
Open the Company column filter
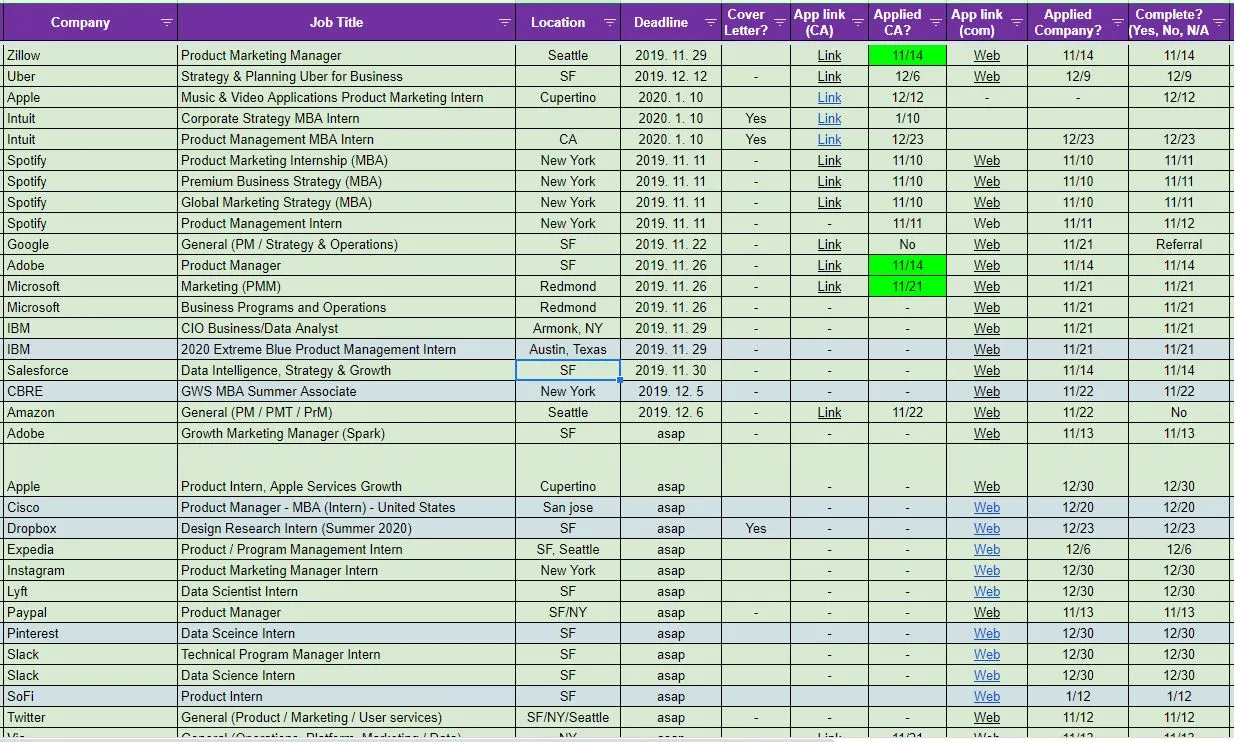point(166,22)
